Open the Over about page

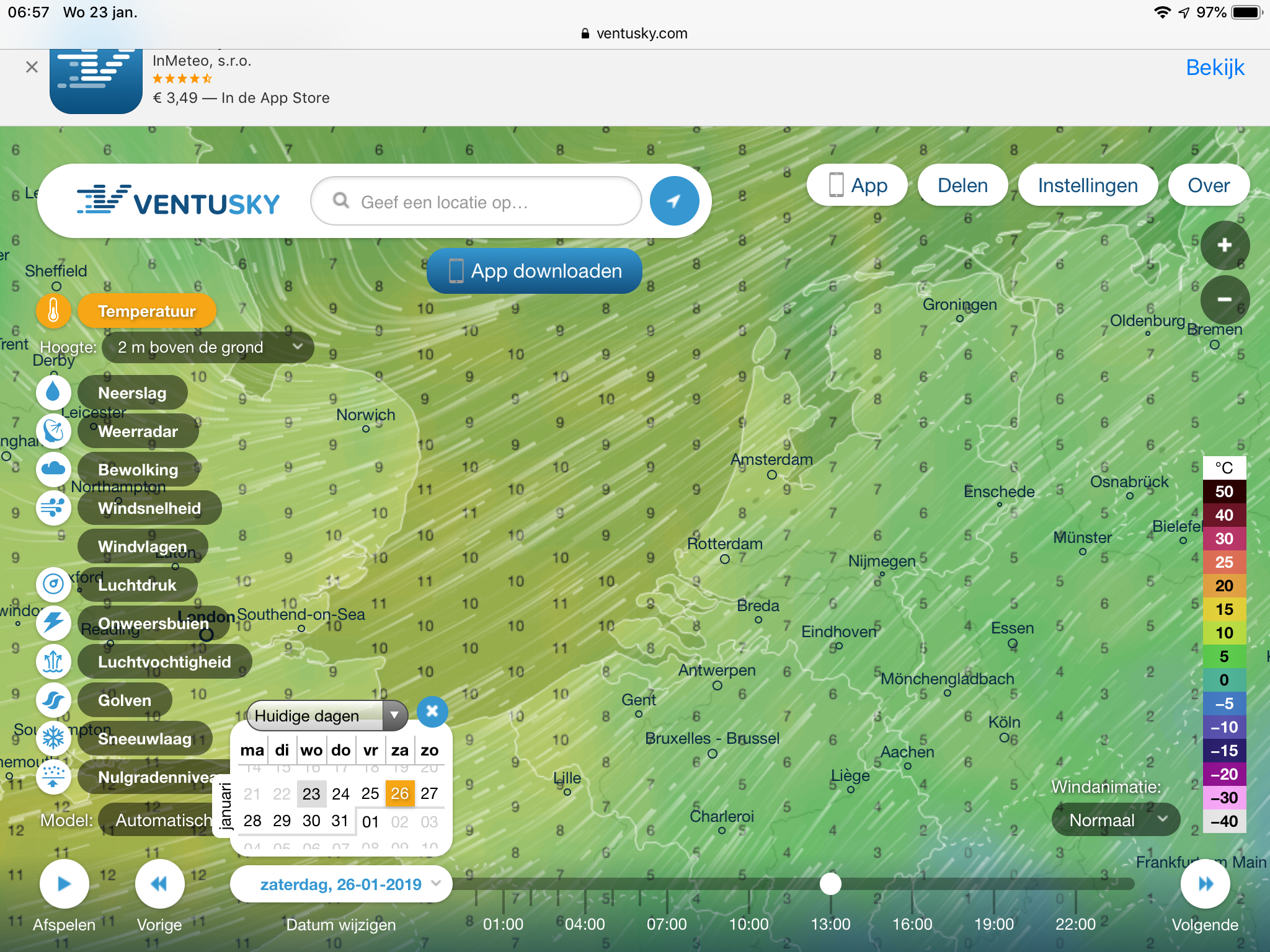point(1209,185)
